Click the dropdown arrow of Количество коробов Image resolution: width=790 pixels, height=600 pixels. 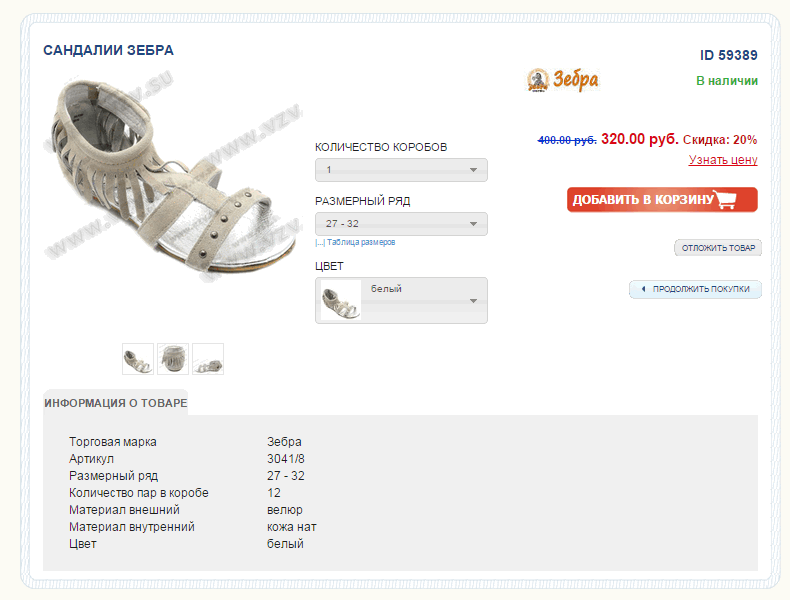(474, 171)
